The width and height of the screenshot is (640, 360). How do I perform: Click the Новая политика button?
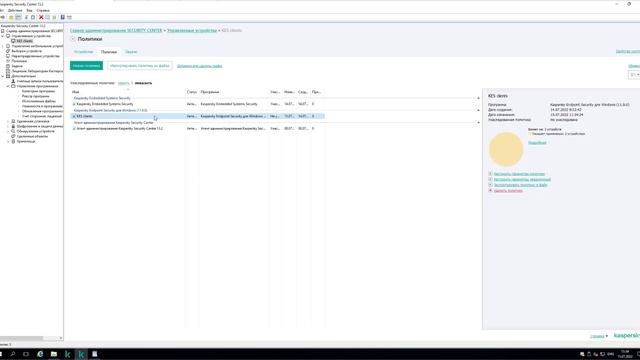coord(87,65)
